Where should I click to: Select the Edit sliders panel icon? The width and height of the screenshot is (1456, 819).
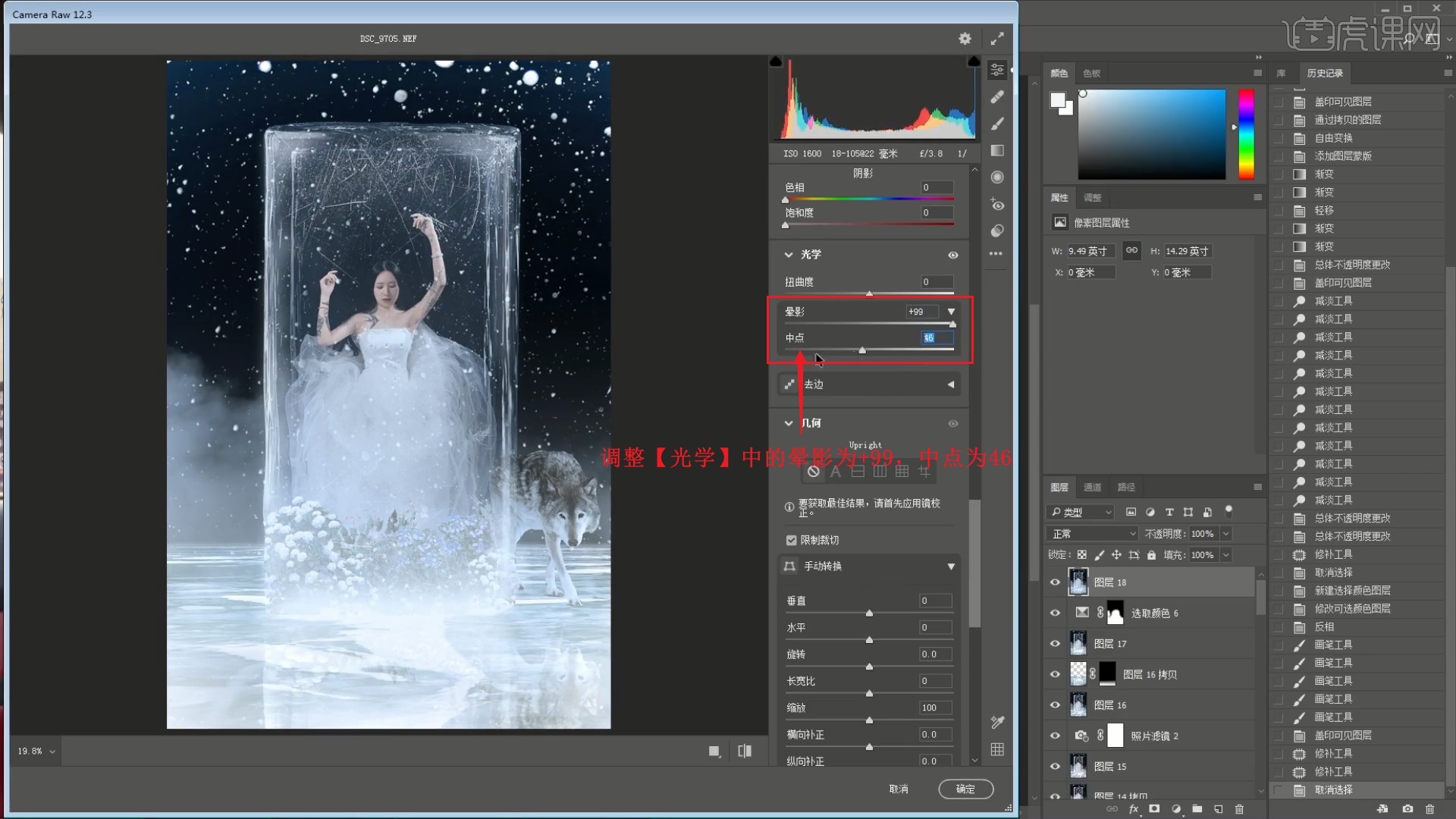[997, 70]
